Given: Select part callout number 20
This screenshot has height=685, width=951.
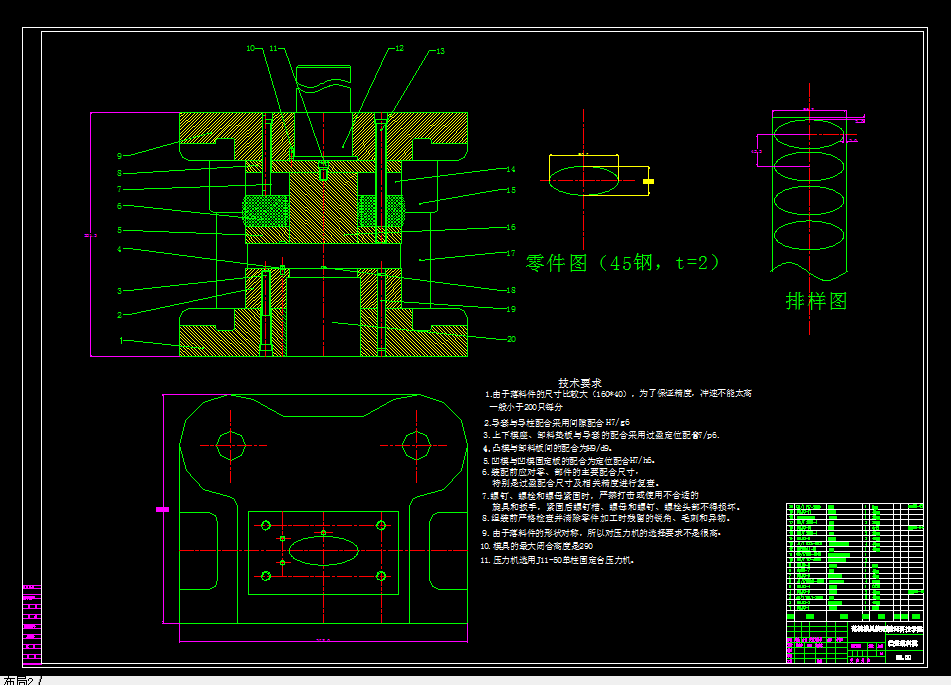Looking at the screenshot, I should point(511,339).
